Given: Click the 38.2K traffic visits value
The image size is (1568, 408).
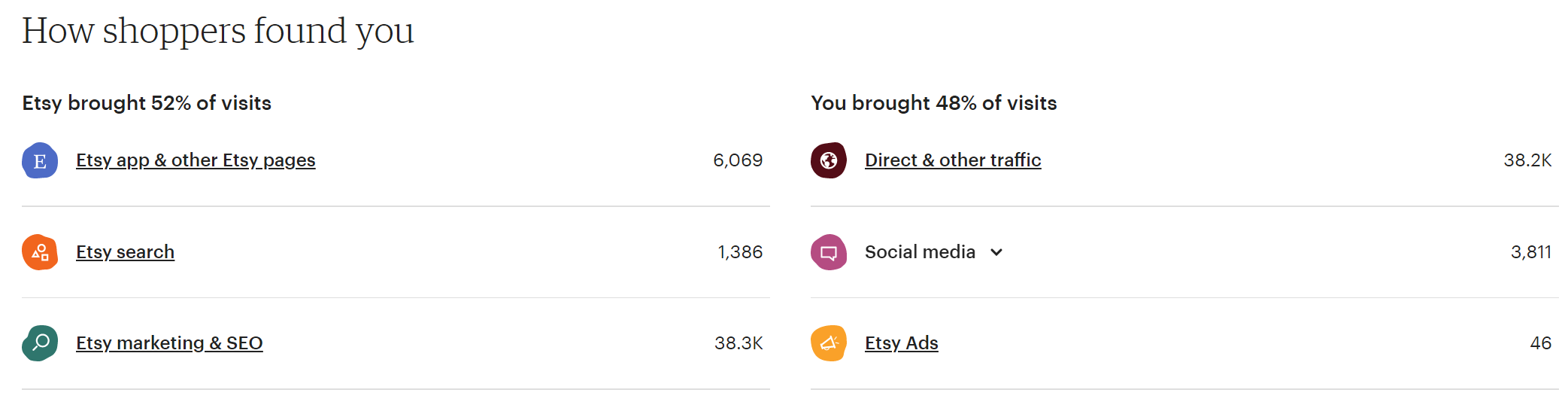Looking at the screenshot, I should [x=1527, y=160].
